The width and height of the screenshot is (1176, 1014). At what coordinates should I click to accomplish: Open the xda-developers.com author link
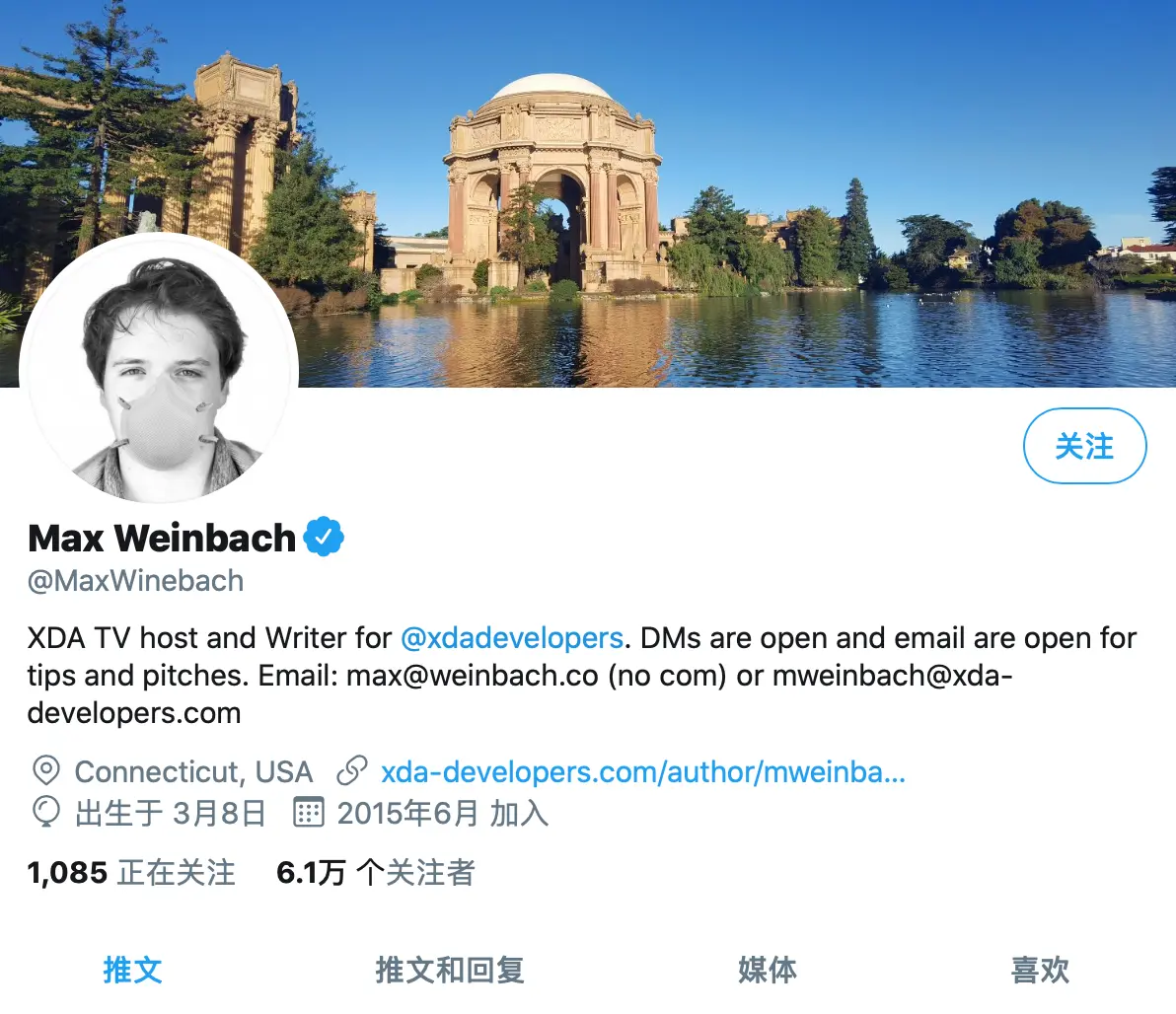pos(642,771)
